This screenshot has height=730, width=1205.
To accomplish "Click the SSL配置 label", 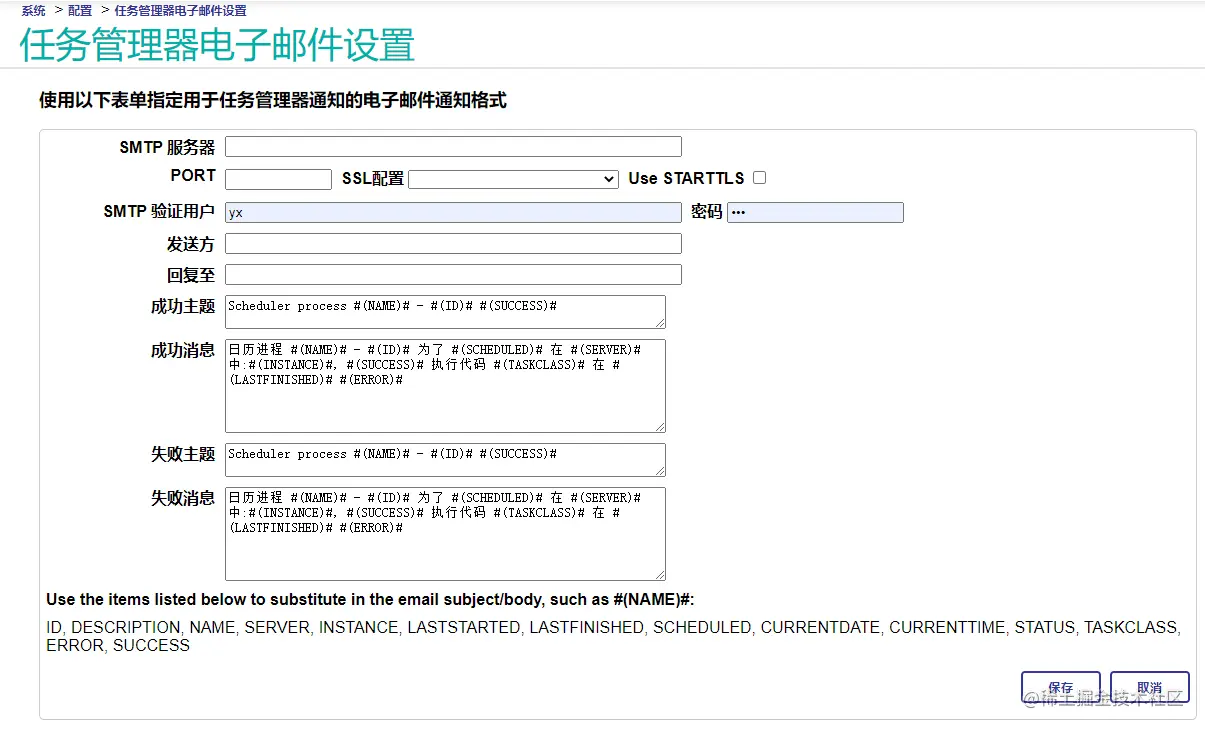I will point(373,179).
